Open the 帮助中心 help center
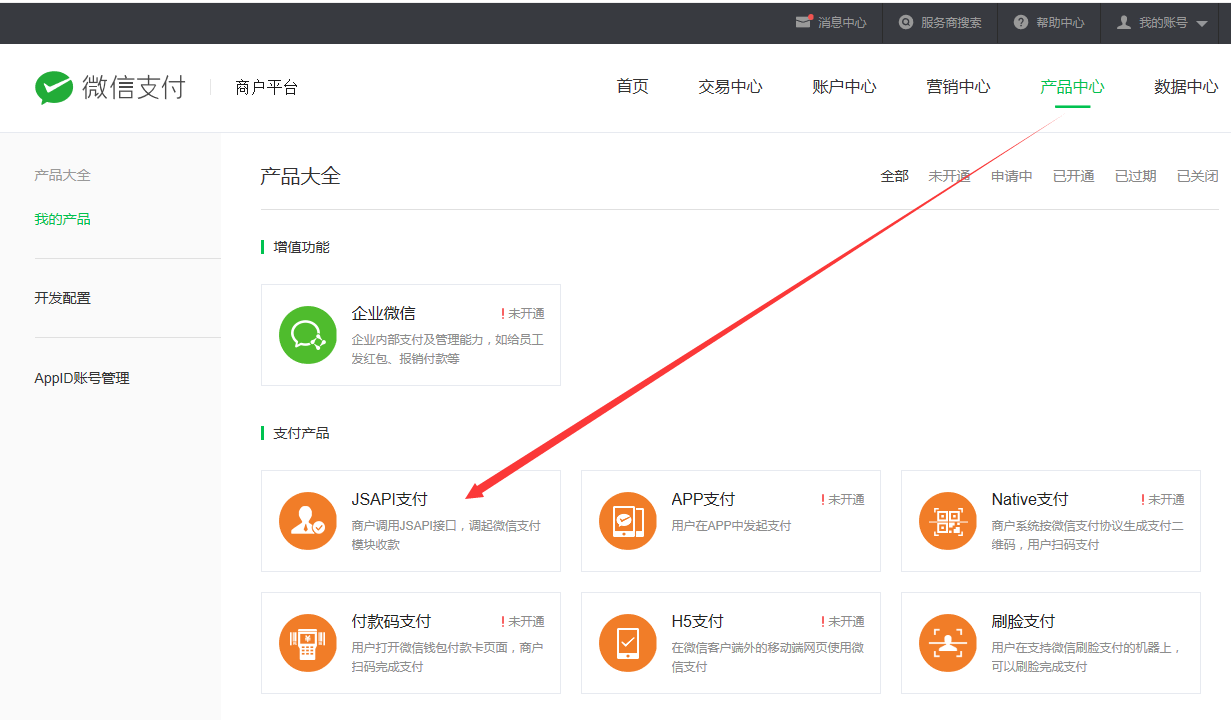1231x720 pixels. tap(1049, 22)
